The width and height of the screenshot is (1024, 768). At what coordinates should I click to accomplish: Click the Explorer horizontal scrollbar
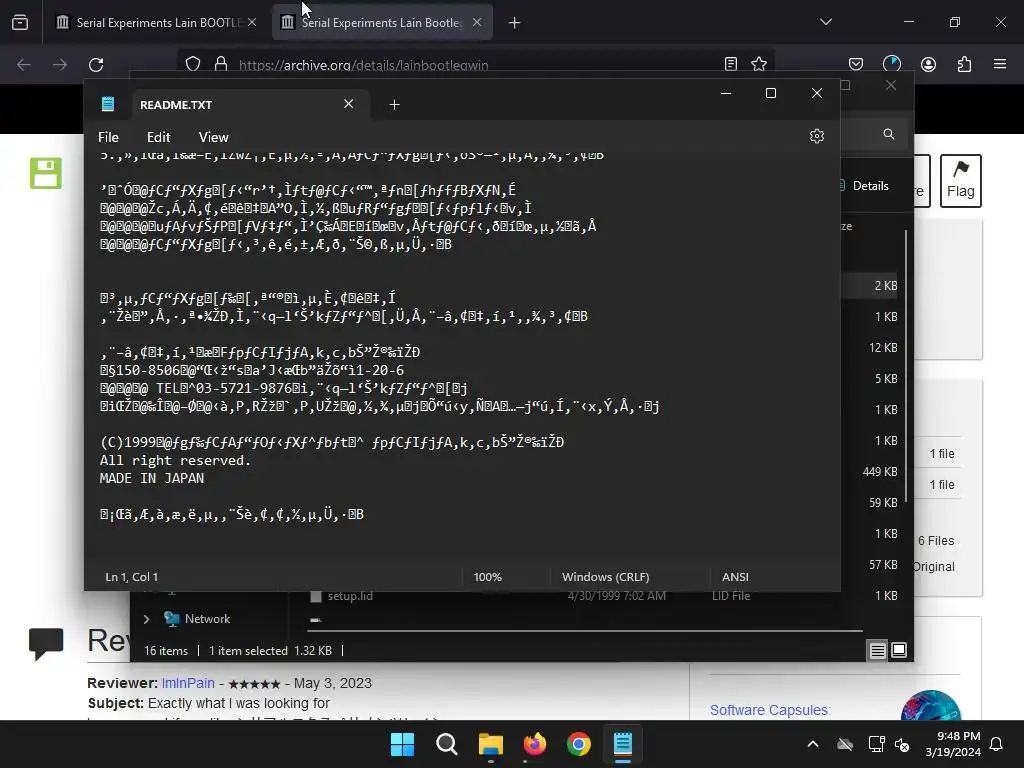pyautogui.click(x=584, y=631)
